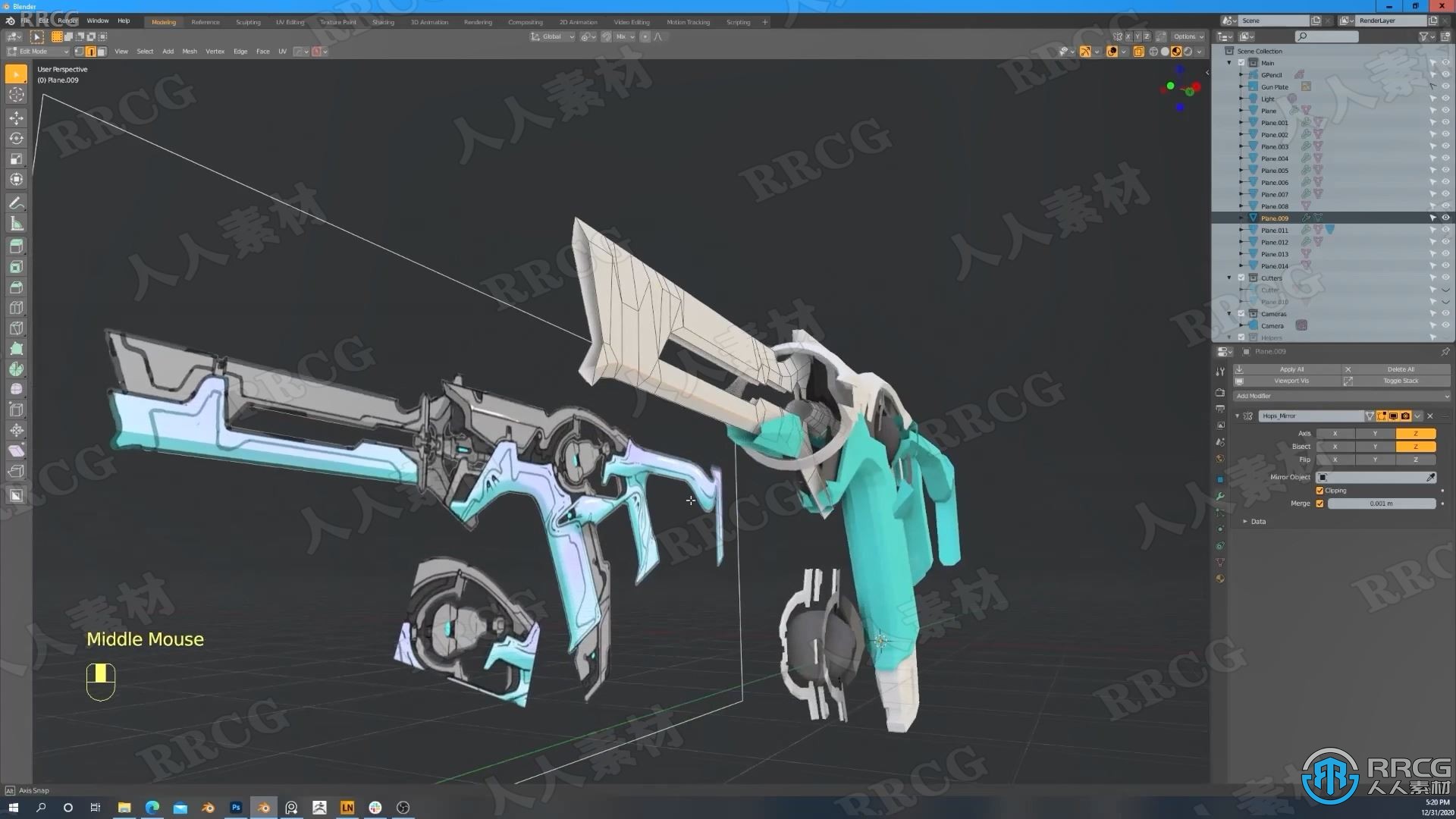Disable mirror Axis Z

(1415, 434)
